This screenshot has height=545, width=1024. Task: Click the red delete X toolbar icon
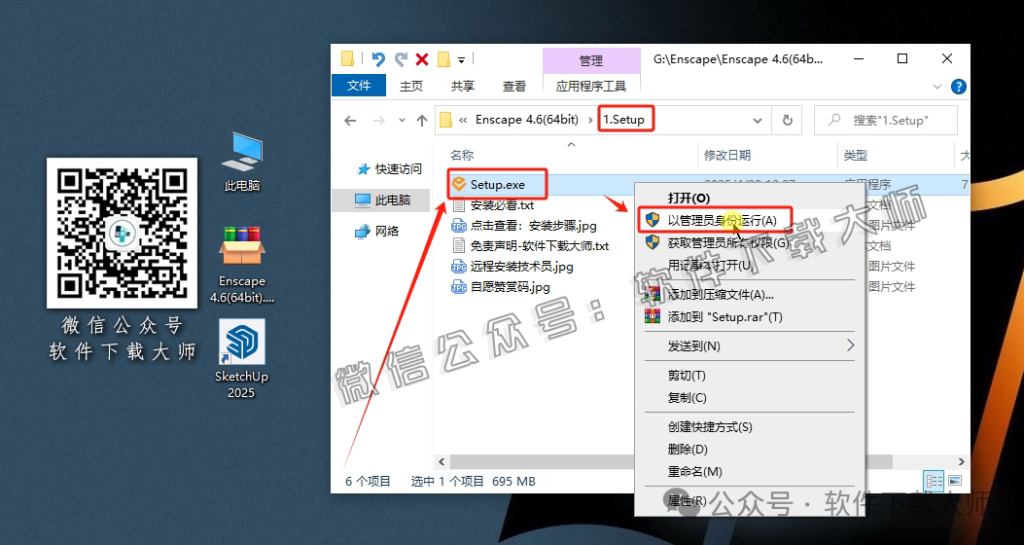[x=422, y=60]
